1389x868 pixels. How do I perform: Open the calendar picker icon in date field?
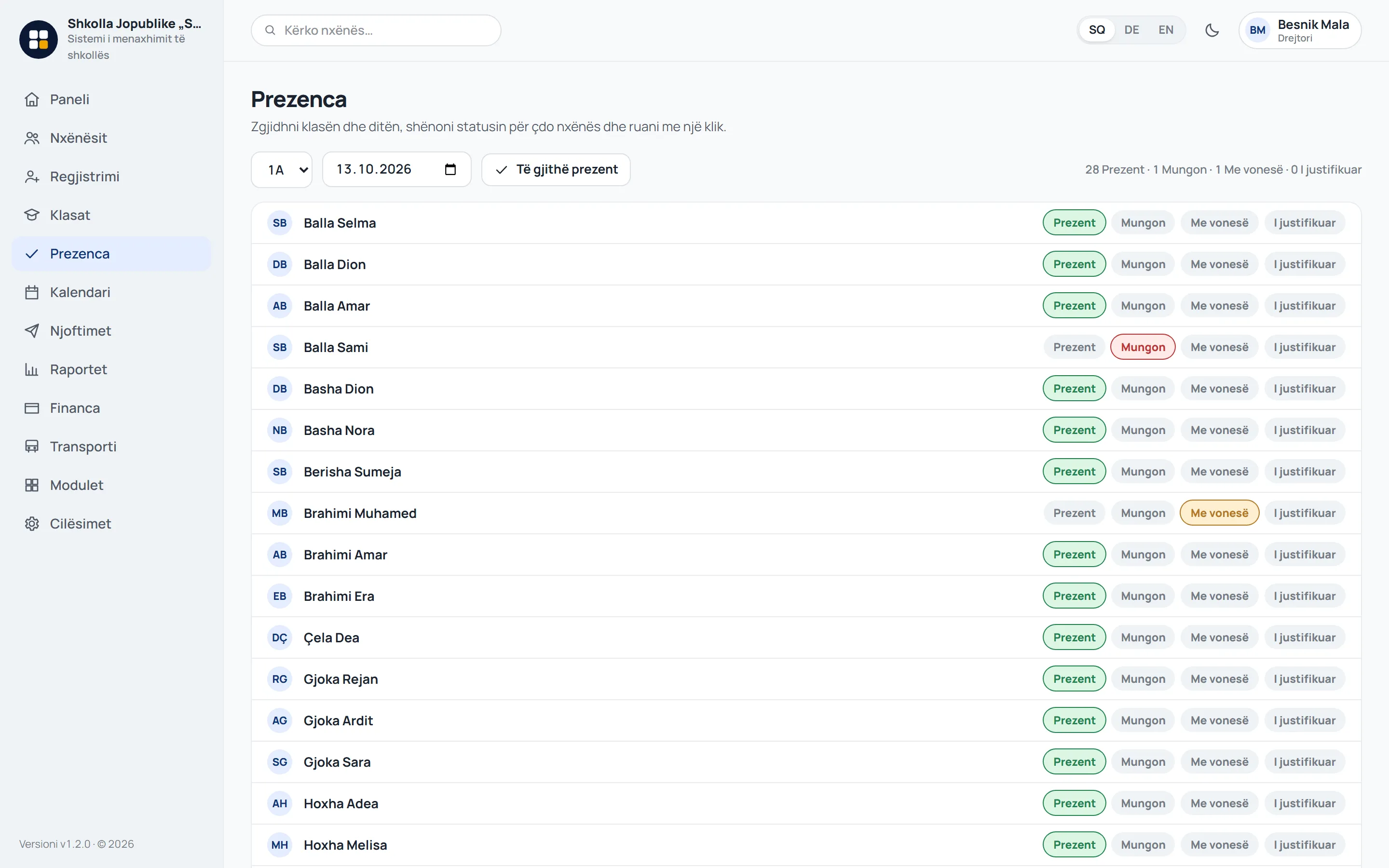[450, 169]
